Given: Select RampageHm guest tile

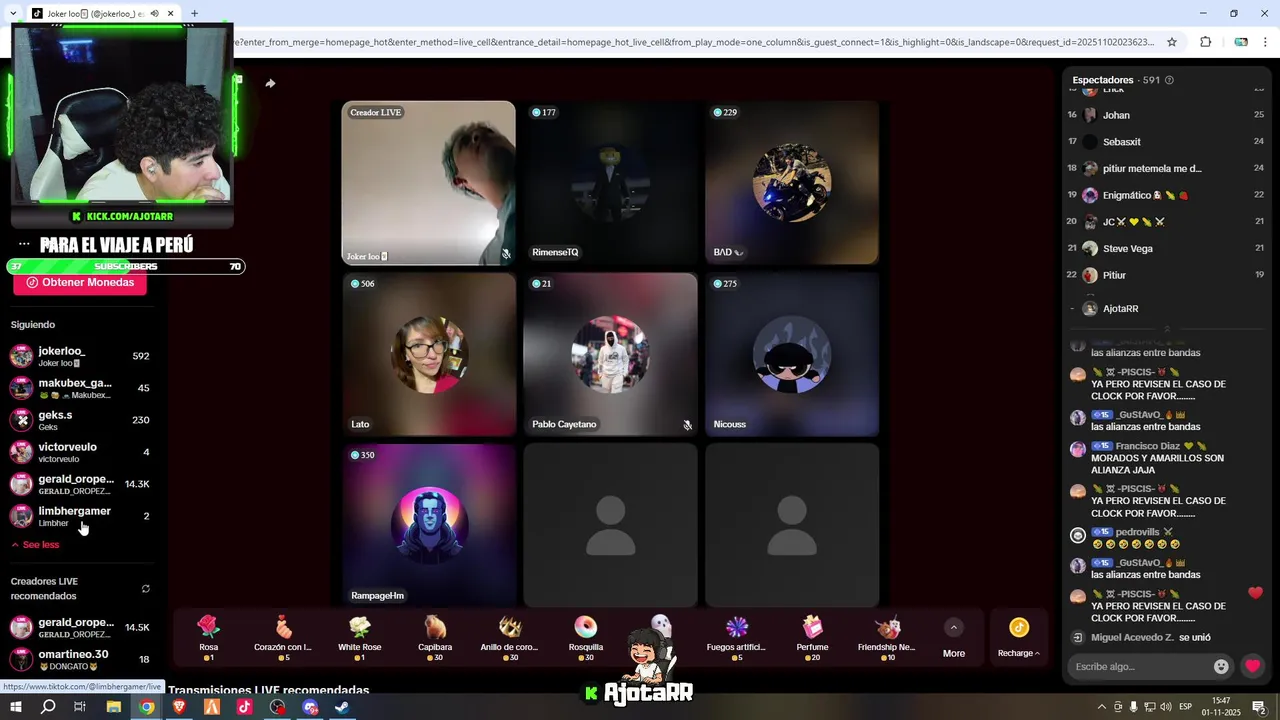Looking at the screenshot, I should coord(429,525).
